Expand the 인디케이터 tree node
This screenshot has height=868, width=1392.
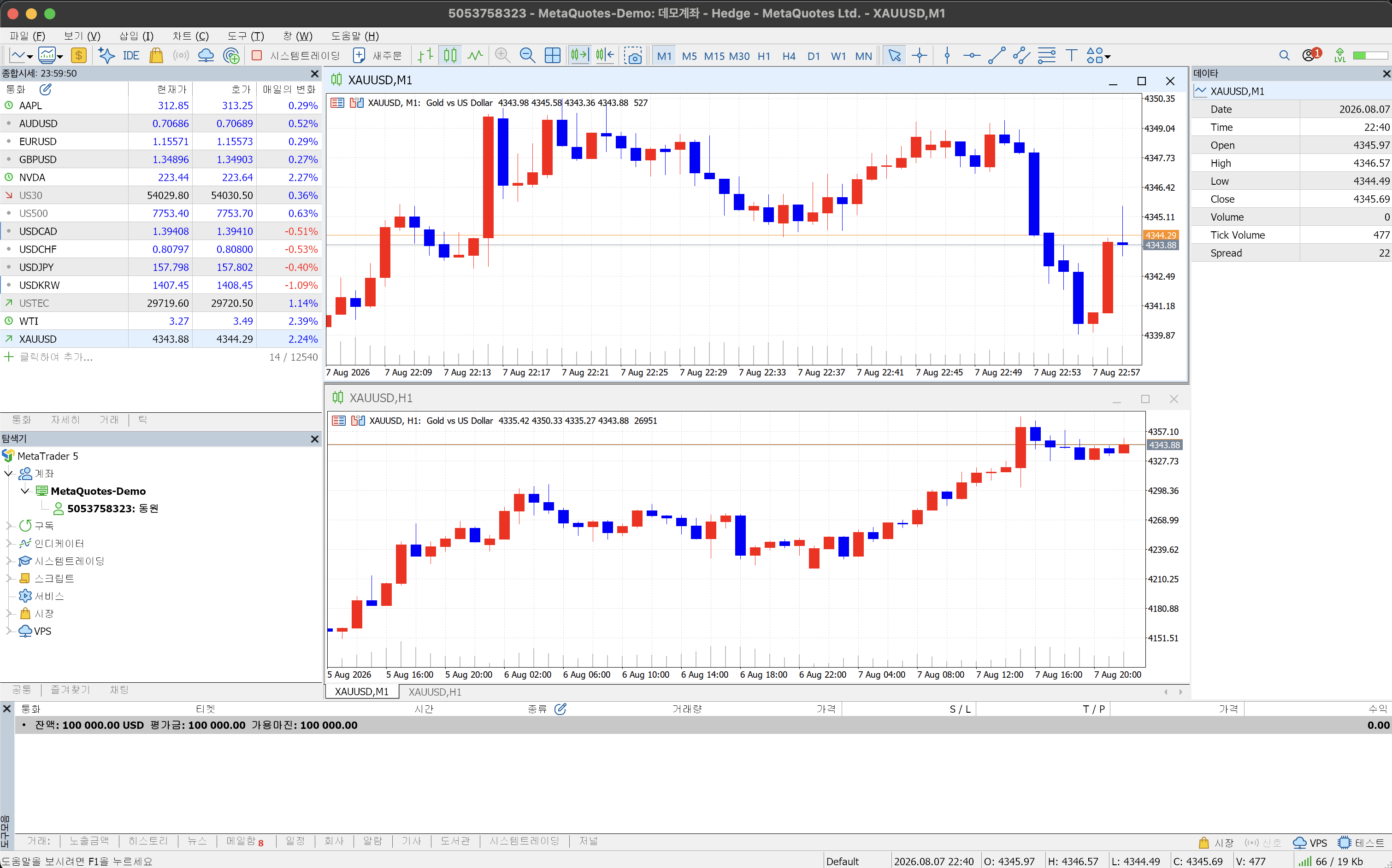8,543
